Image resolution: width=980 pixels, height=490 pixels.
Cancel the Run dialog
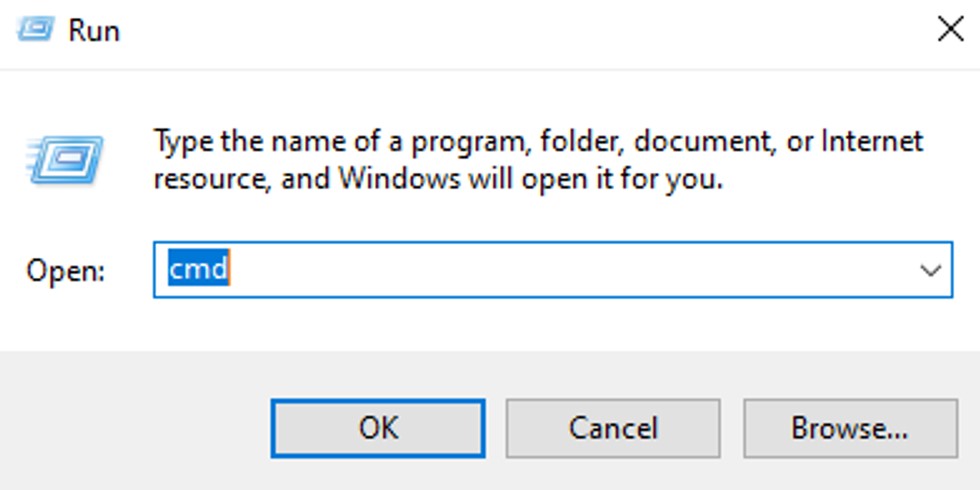[613, 428]
